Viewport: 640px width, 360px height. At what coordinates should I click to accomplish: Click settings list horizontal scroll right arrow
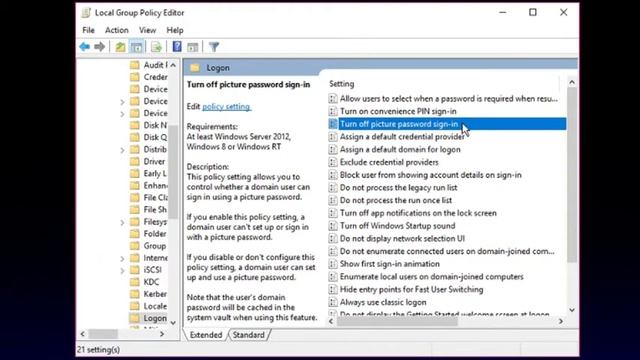(x=561, y=321)
